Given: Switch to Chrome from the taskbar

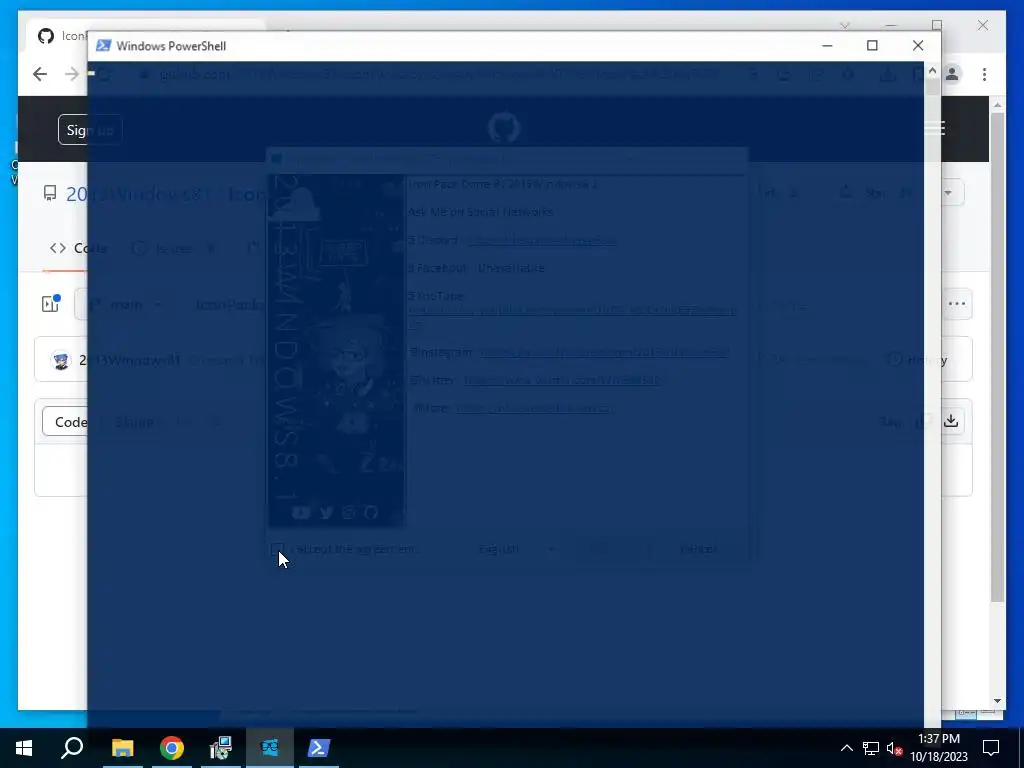Looking at the screenshot, I should [172, 748].
